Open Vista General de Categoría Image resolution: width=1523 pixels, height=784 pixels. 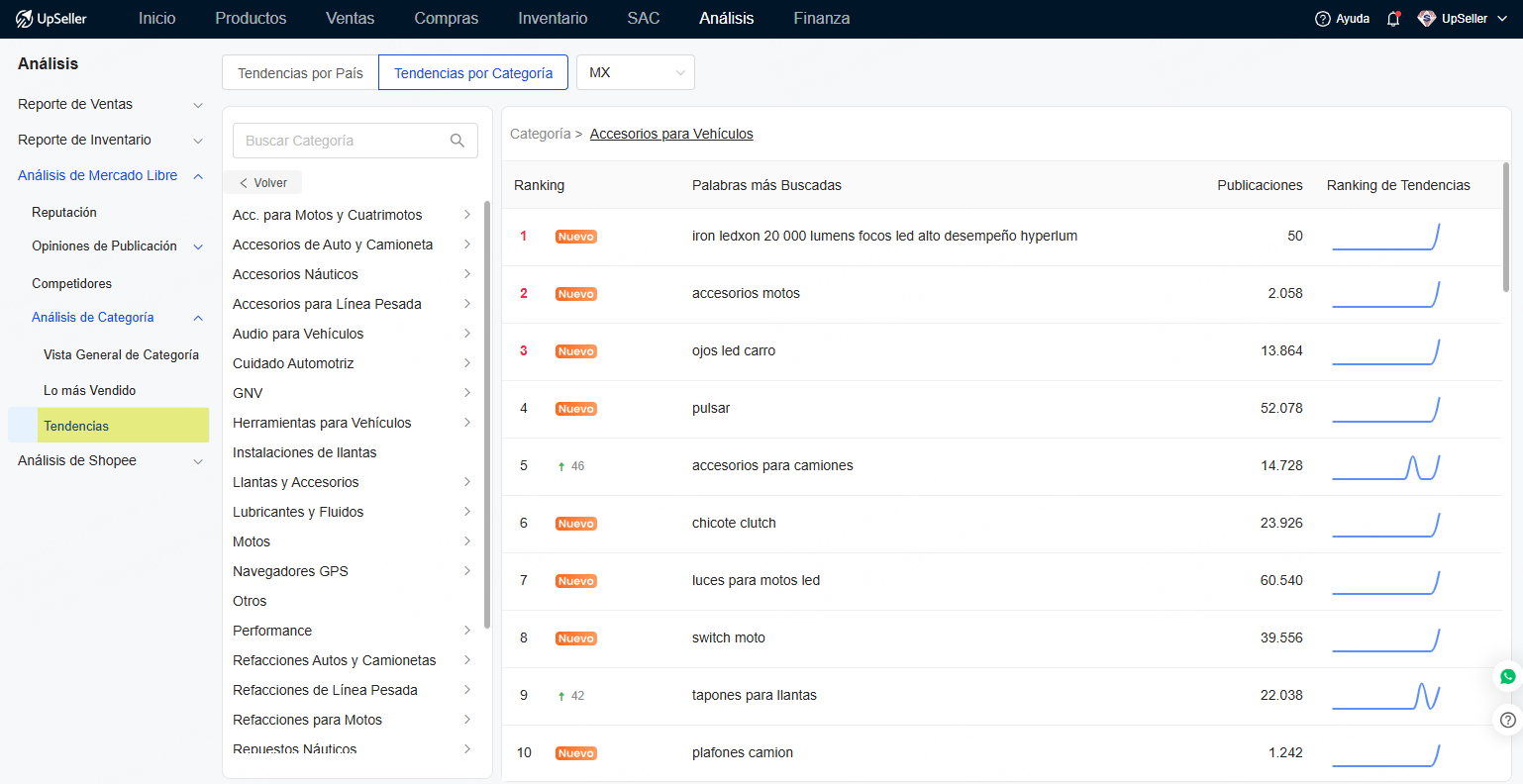click(x=121, y=355)
